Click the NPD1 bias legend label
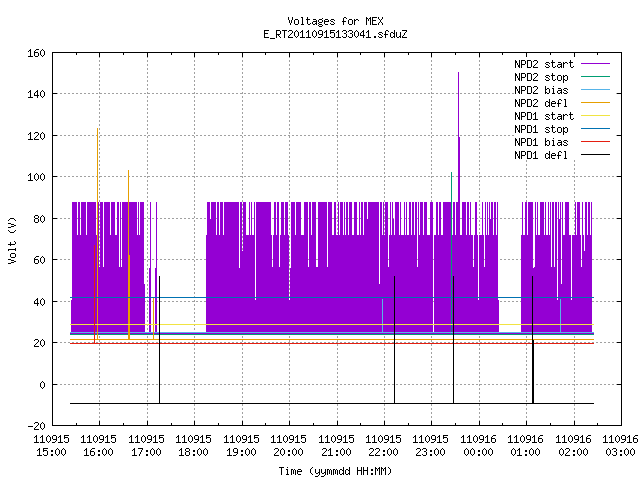The image size is (640, 480). click(x=541, y=142)
